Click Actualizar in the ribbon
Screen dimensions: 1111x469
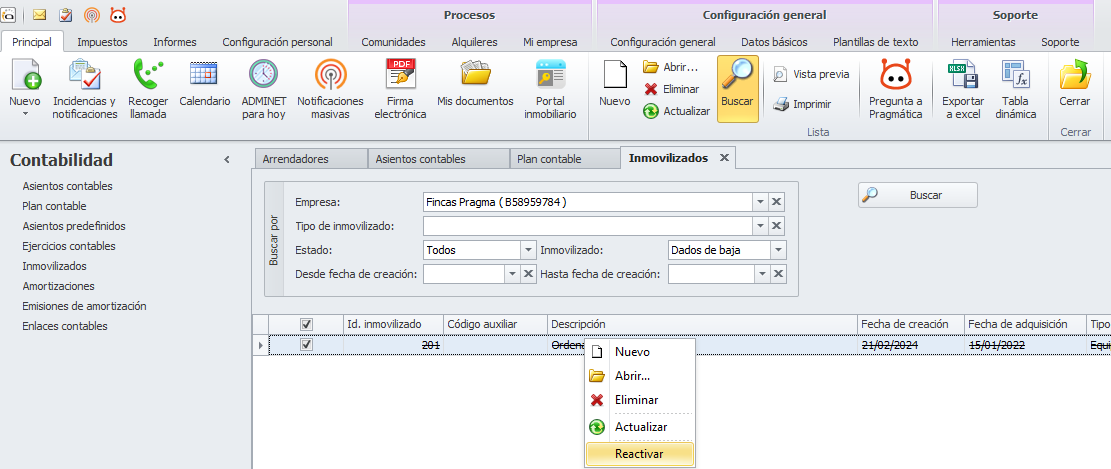click(676, 111)
